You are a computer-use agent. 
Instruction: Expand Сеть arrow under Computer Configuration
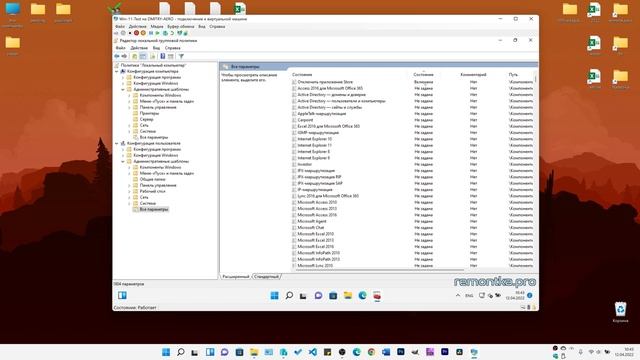(129, 125)
